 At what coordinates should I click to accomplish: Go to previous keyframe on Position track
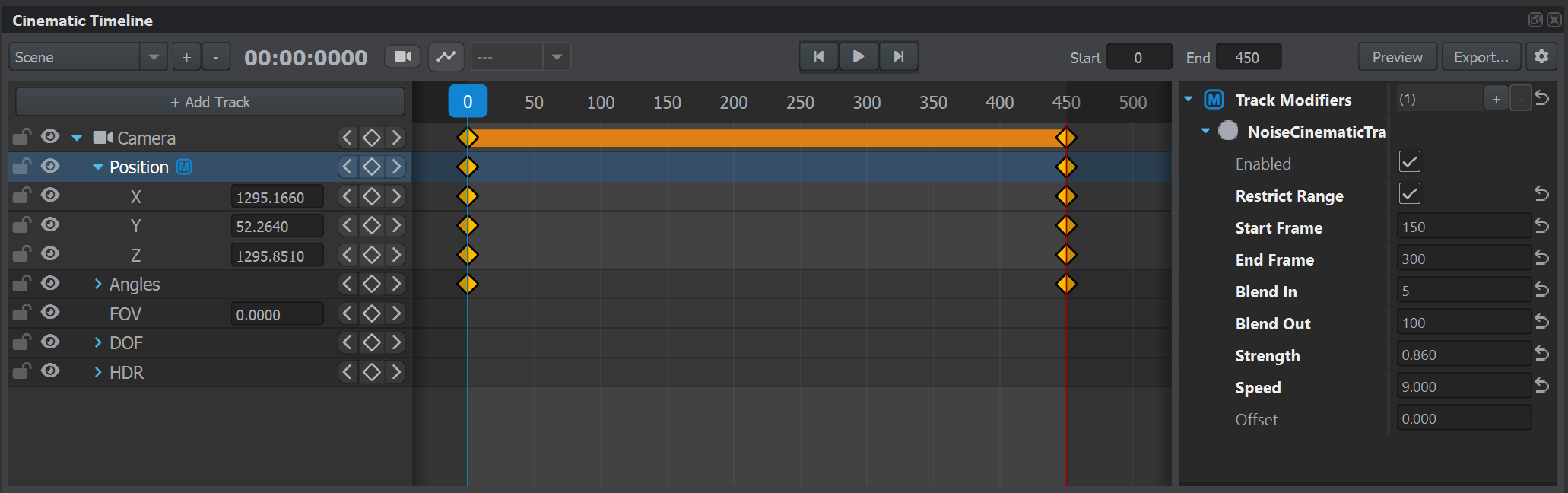(x=348, y=167)
